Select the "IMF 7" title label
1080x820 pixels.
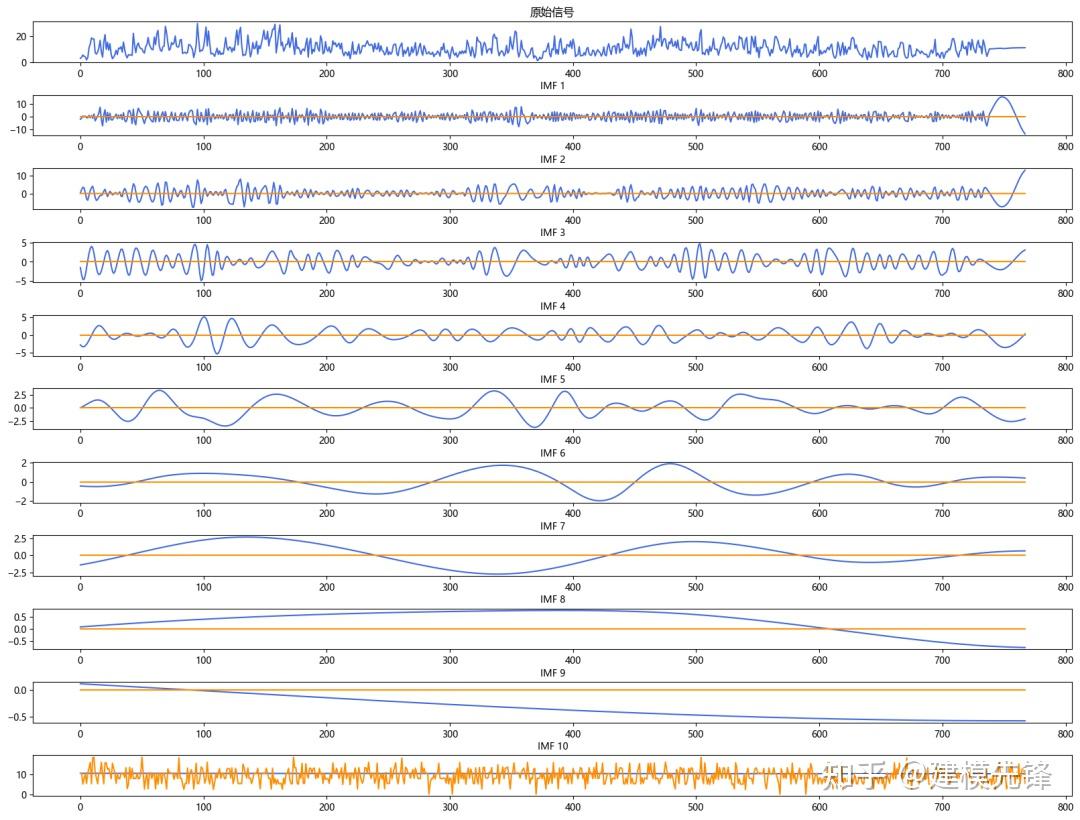tap(552, 525)
